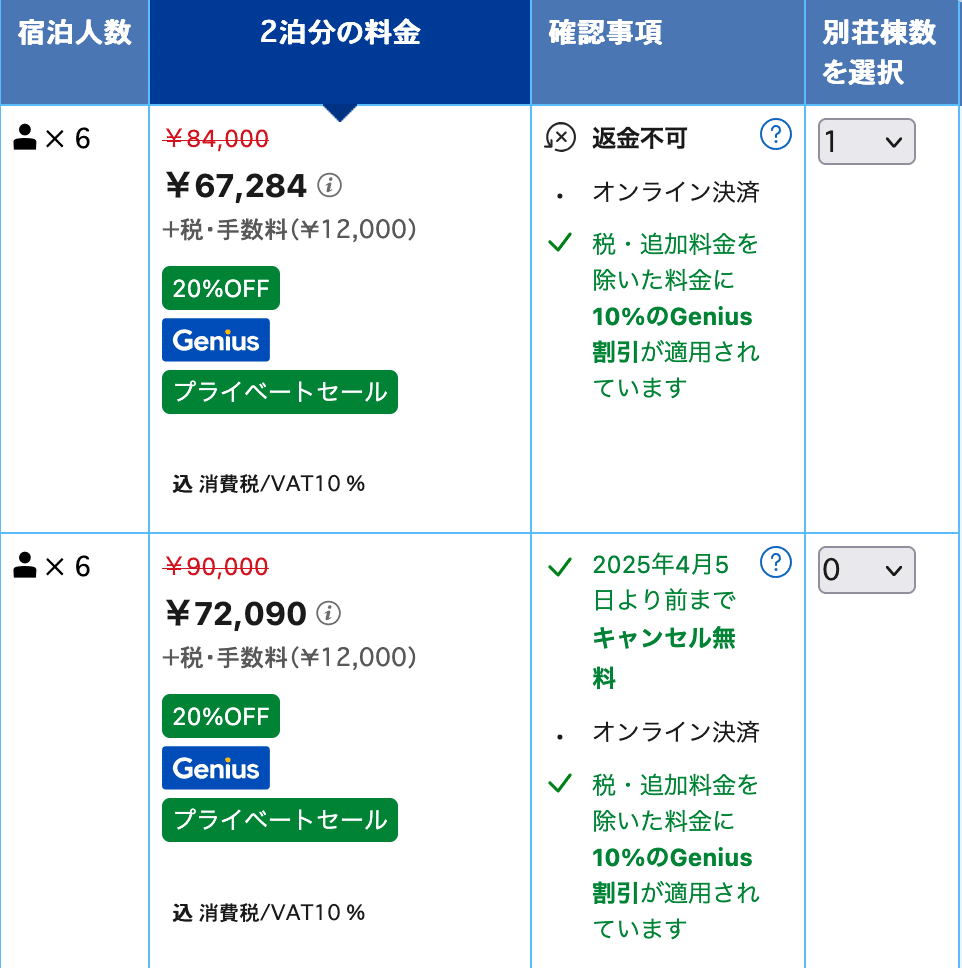Click the プライベートセール badge in second row
Image resolution: width=962 pixels, height=968 pixels.
point(279,820)
